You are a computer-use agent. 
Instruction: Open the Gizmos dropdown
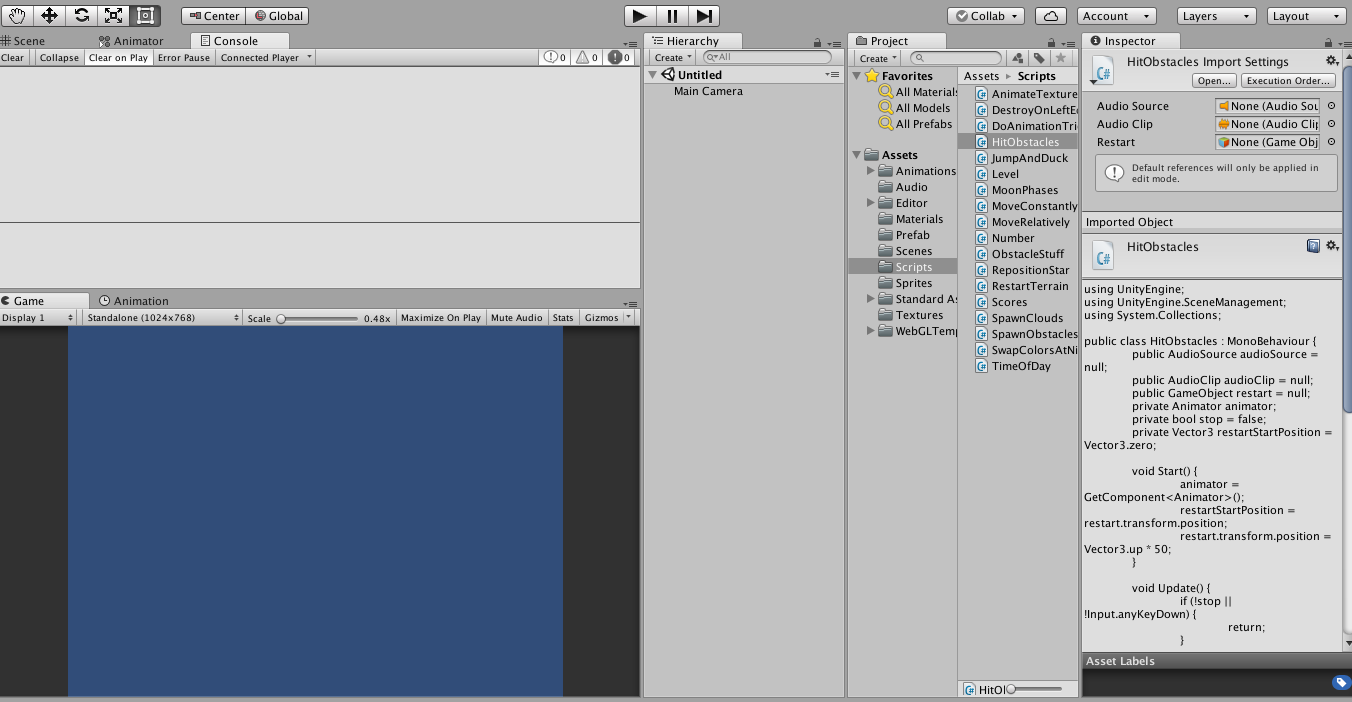[x=607, y=317]
